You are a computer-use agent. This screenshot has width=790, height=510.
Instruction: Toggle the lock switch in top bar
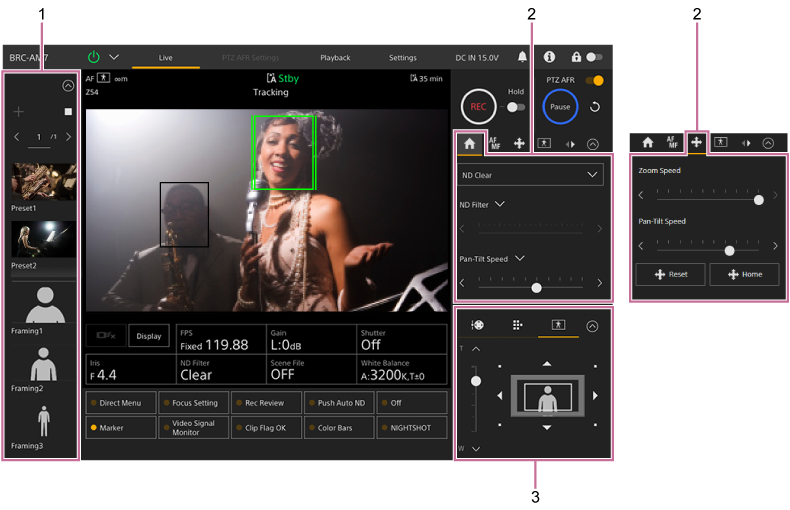coord(594,57)
